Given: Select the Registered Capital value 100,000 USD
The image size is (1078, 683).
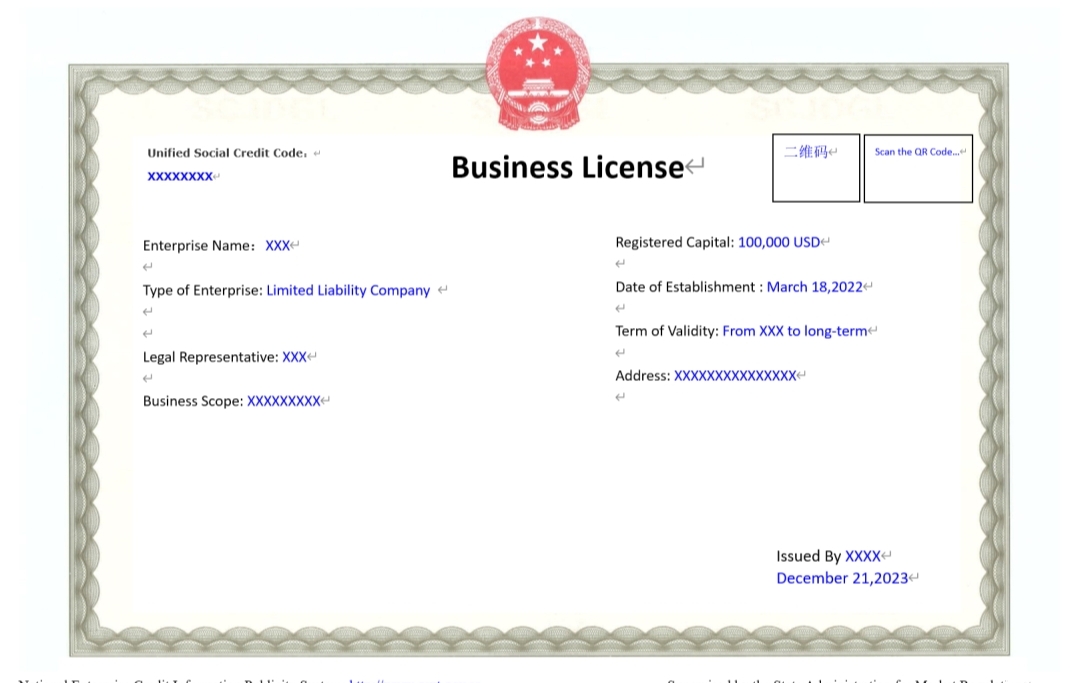Looking at the screenshot, I should (780, 241).
